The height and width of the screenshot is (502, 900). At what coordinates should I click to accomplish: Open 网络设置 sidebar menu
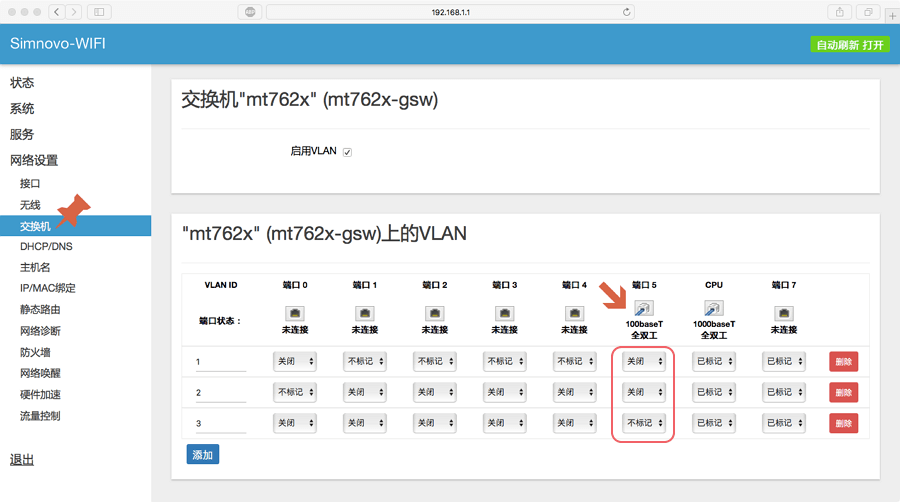34,160
